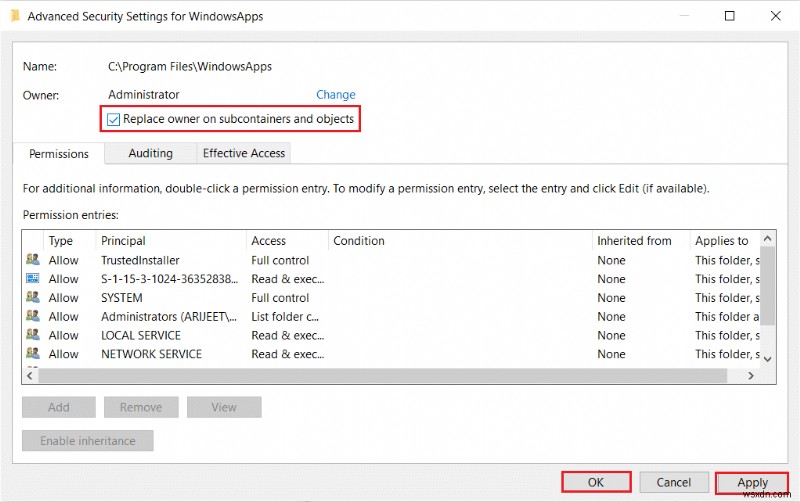Click the Inherited from column header
This screenshot has width=800, height=502.
pos(634,241)
